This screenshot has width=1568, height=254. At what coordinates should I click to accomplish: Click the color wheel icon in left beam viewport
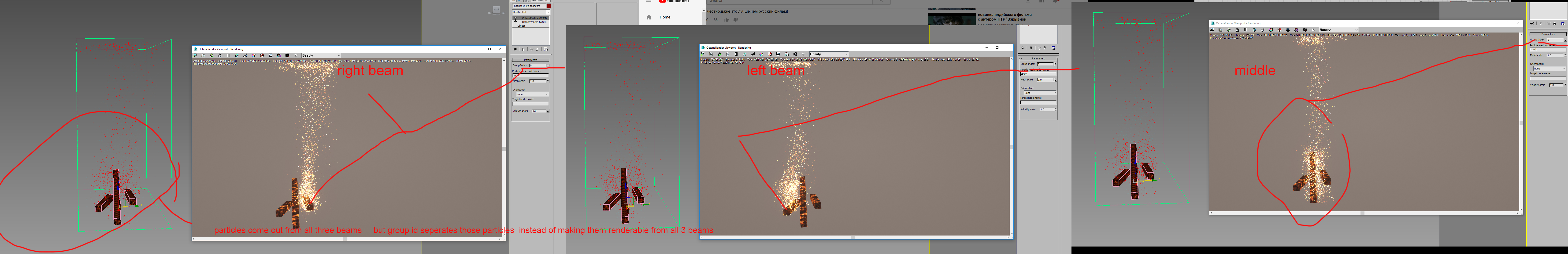point(761,54)
